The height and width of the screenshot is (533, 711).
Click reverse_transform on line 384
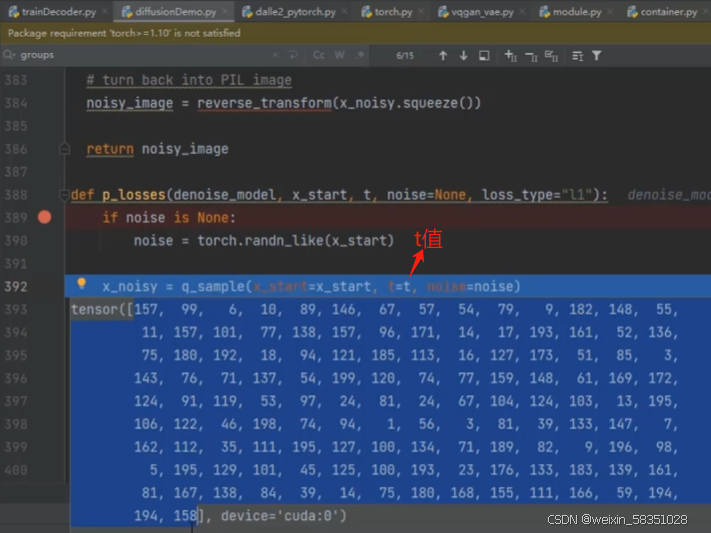264,103
